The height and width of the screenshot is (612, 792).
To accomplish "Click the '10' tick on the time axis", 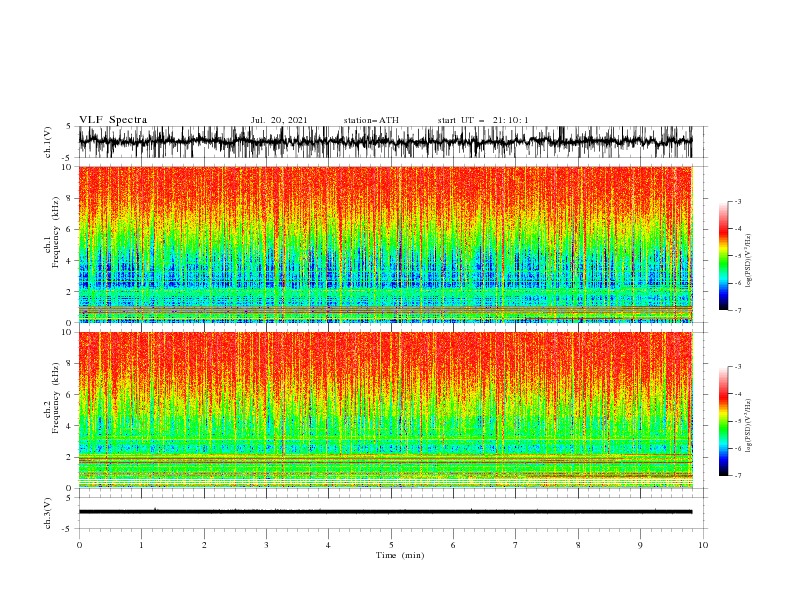I will click(703, 545).
